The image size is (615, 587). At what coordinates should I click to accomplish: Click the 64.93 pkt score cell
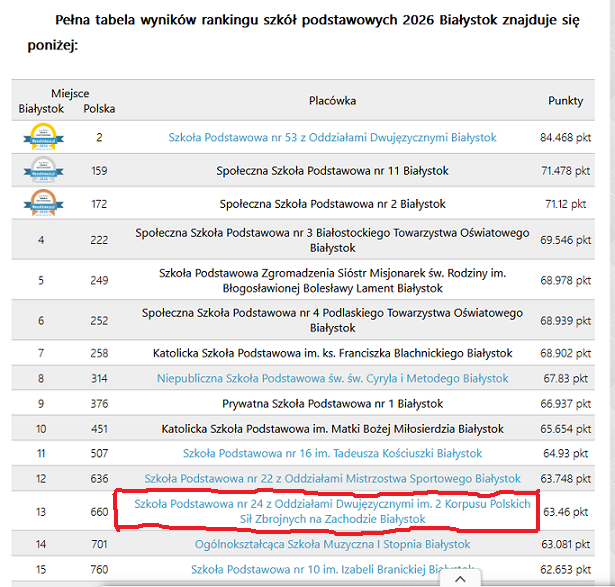click(x=565, y=454)
